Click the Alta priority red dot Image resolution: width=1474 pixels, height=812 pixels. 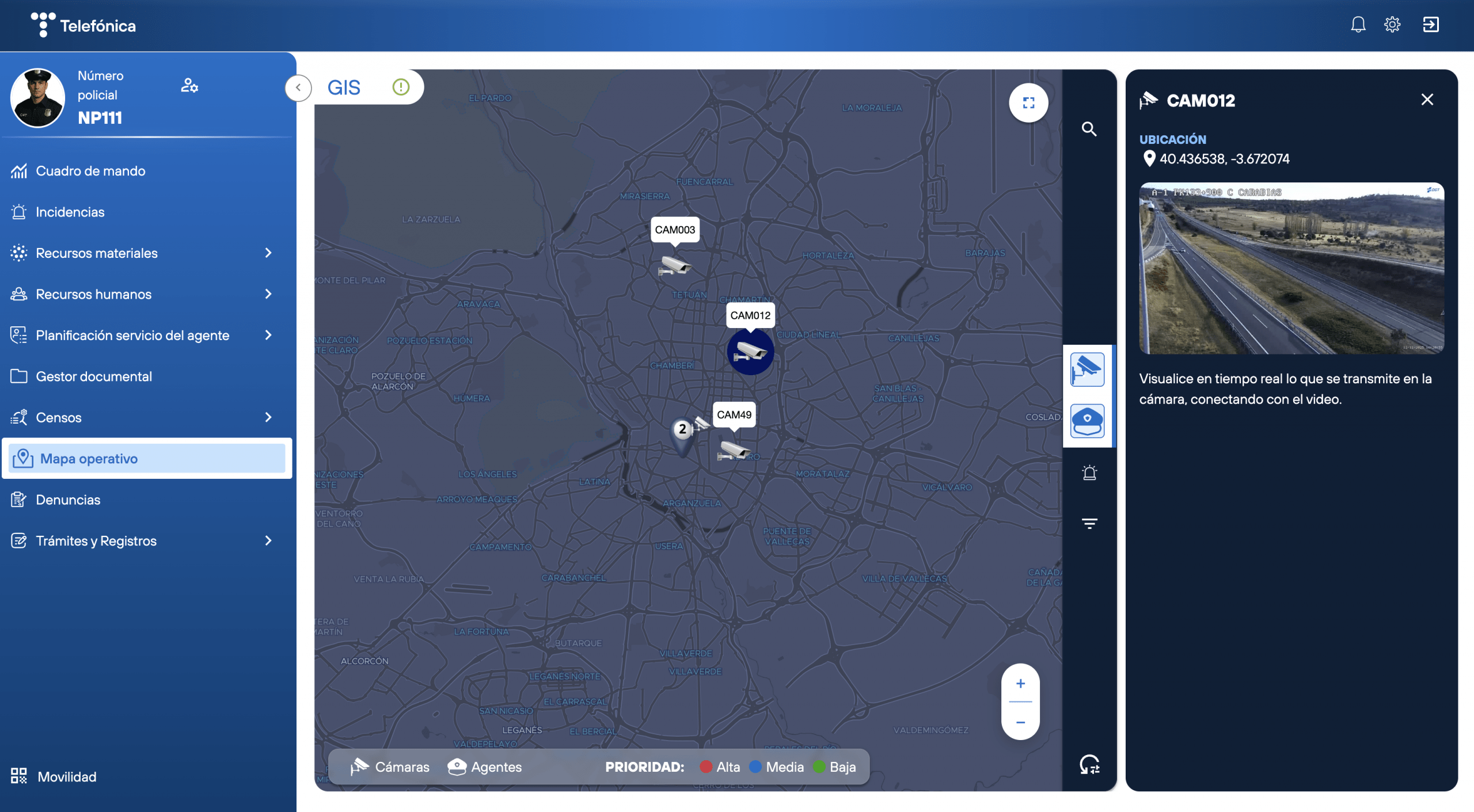pos(706,767)
